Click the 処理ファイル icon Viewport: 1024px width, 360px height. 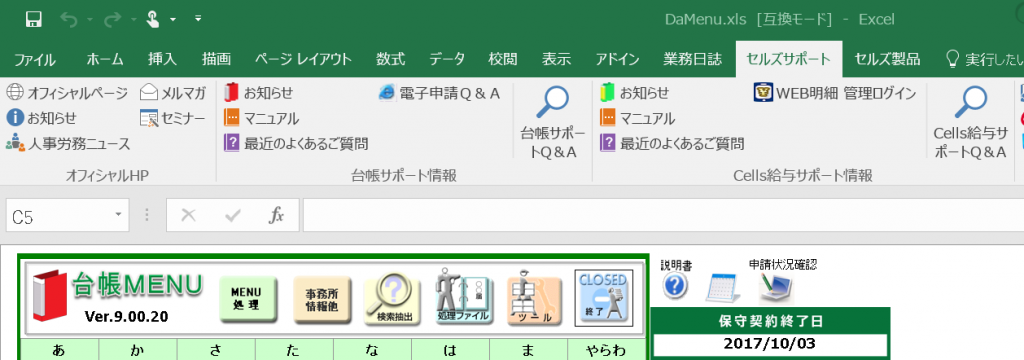(464, 297)
